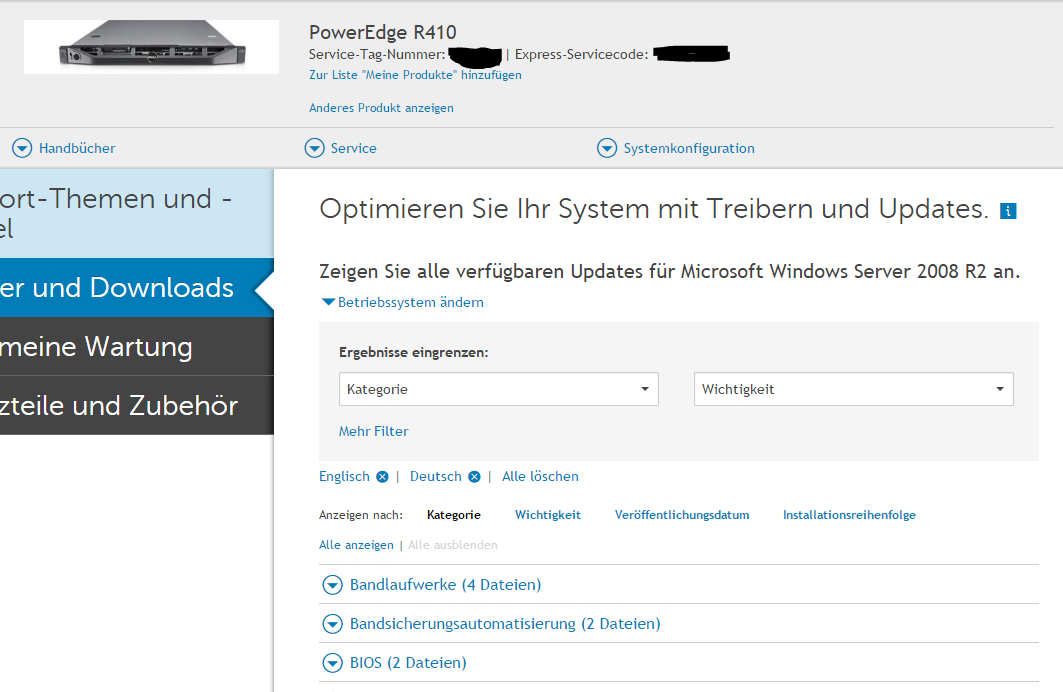Show Mehr Filter options
Image resolution: width=1063 pixels, height=692 pixels.
pyautogui.click(x=374, y=431)
